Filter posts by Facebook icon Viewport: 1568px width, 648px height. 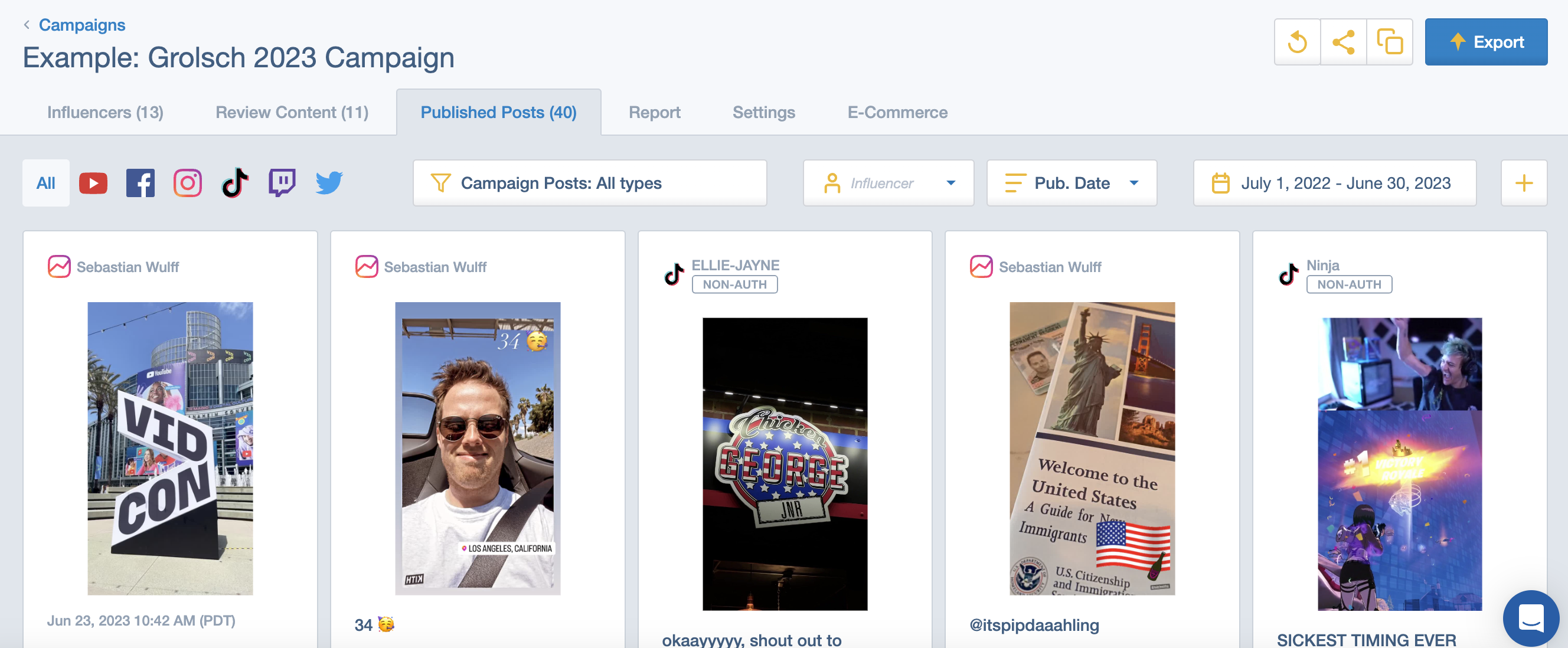coord(141,183)
